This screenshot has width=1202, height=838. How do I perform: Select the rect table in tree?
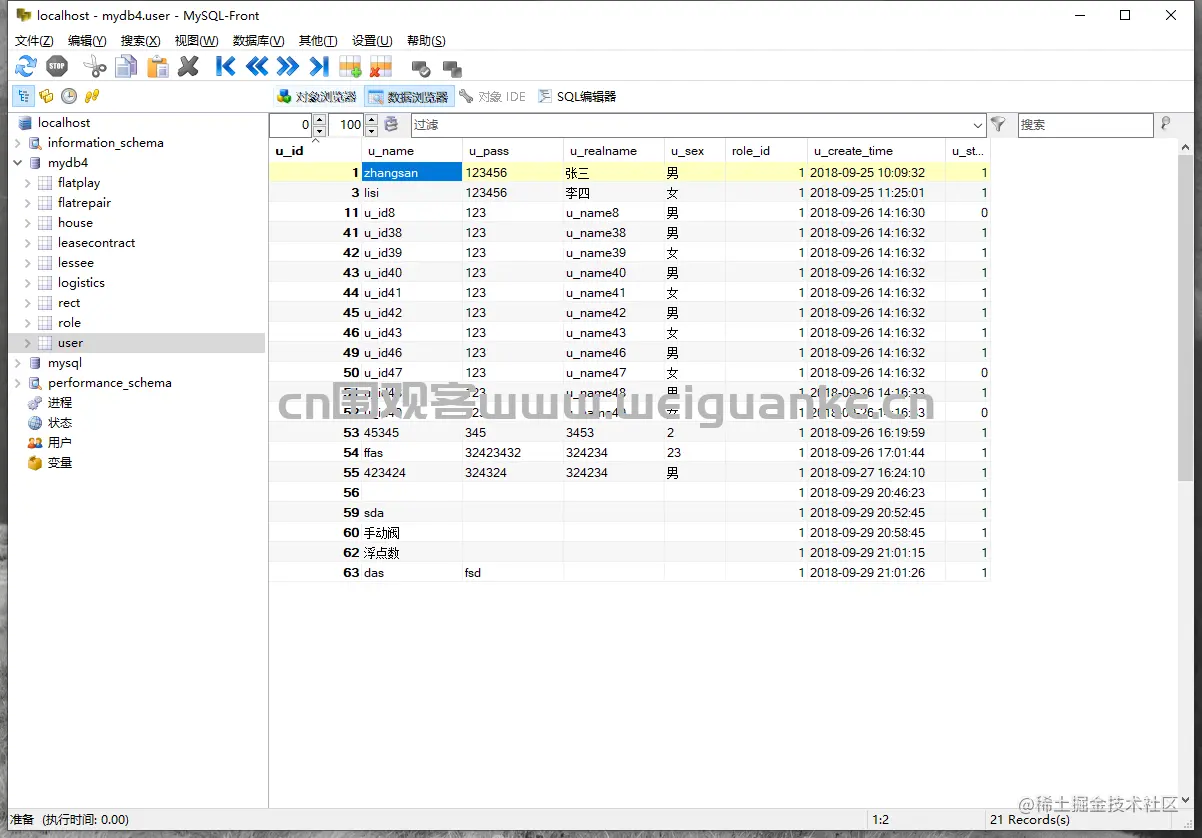(69, 303)
